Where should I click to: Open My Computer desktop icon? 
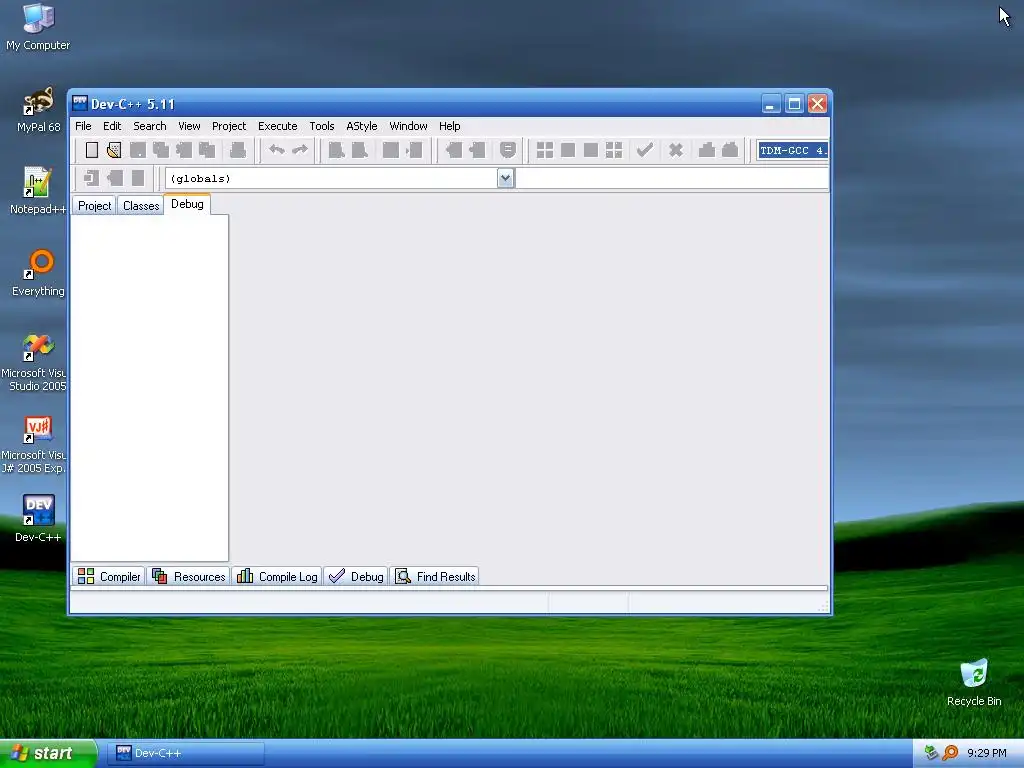pyautogui.click(x=38, y=27)
